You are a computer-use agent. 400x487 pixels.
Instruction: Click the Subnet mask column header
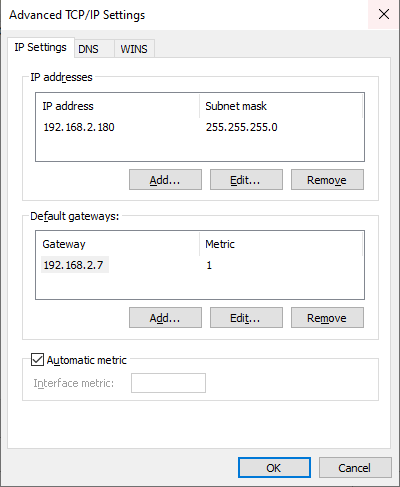pyautogui.click(x=281, y=106)
